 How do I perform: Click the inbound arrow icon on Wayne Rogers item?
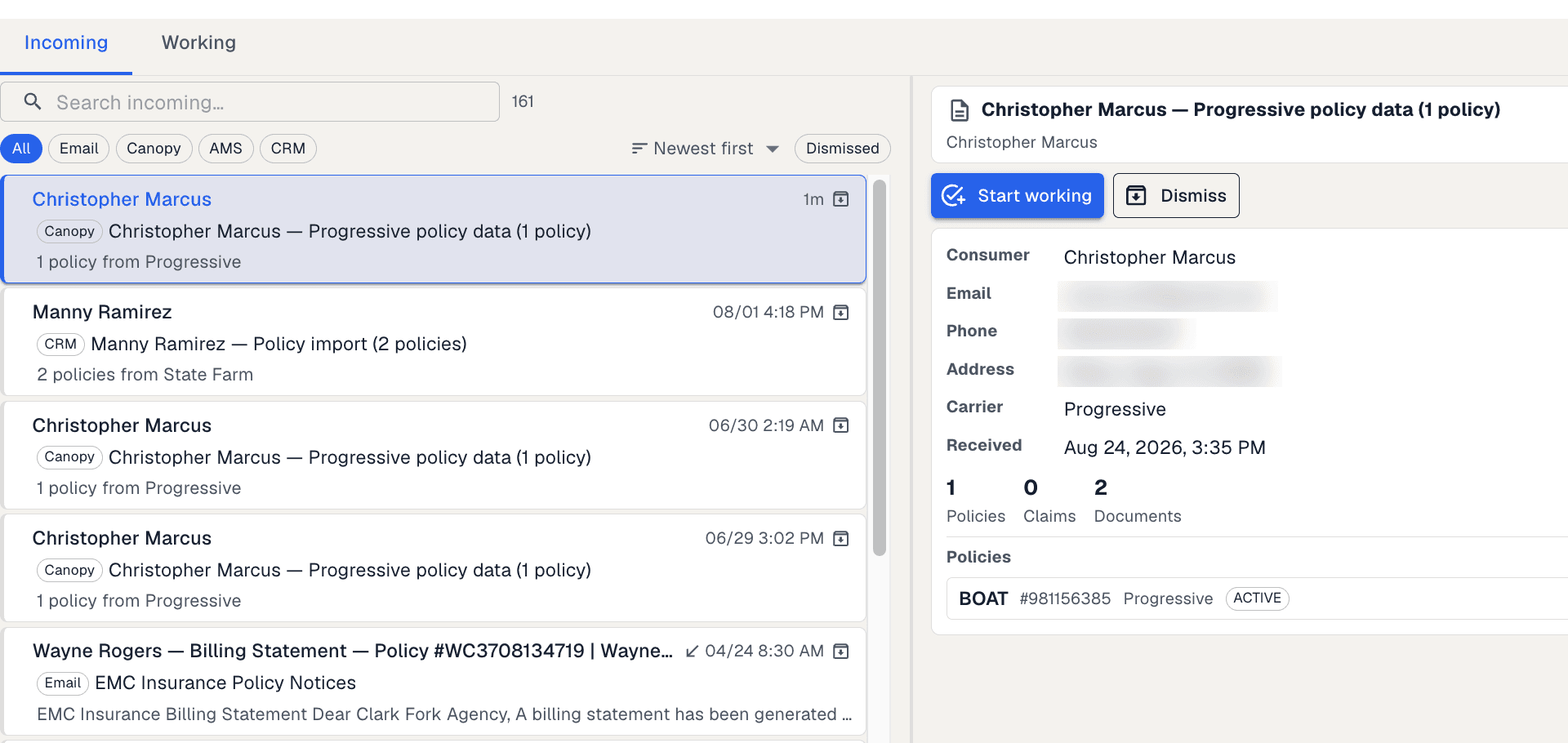coord(692,652)
